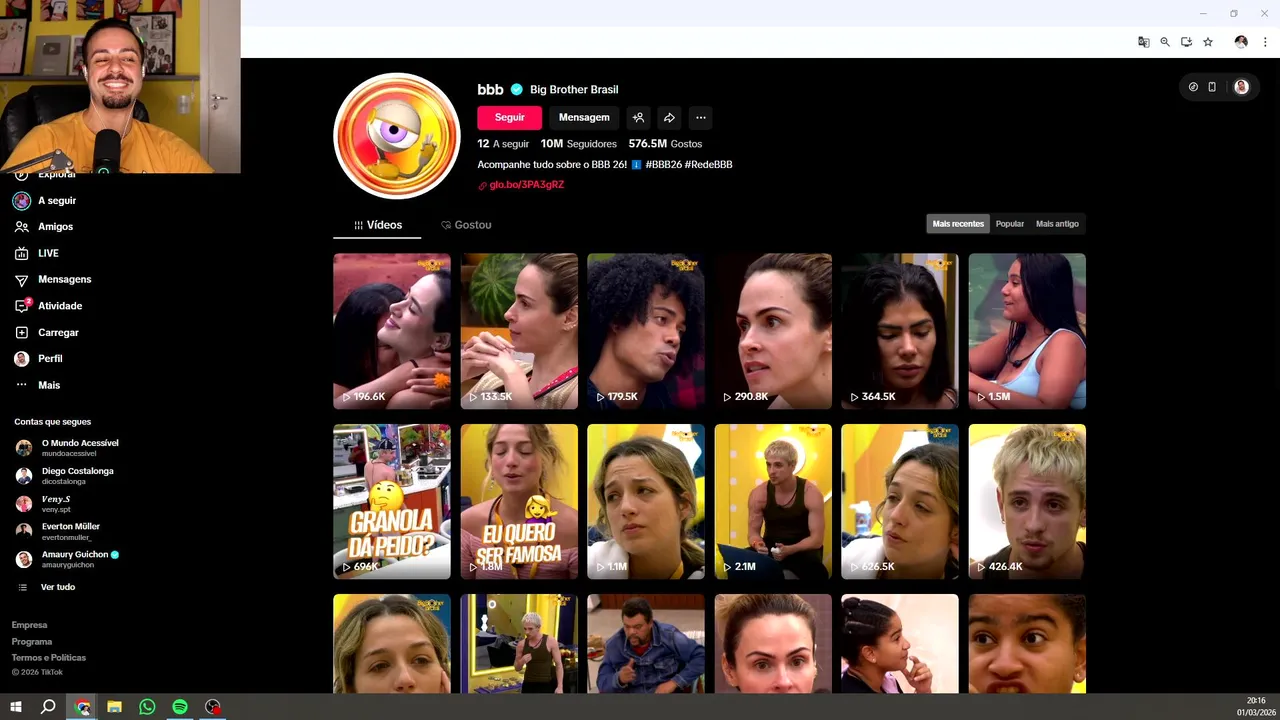Click the TikTok get app phone icon
Image resolution: width=1280 pixels, height=720 pixels.
(1212, 87)
